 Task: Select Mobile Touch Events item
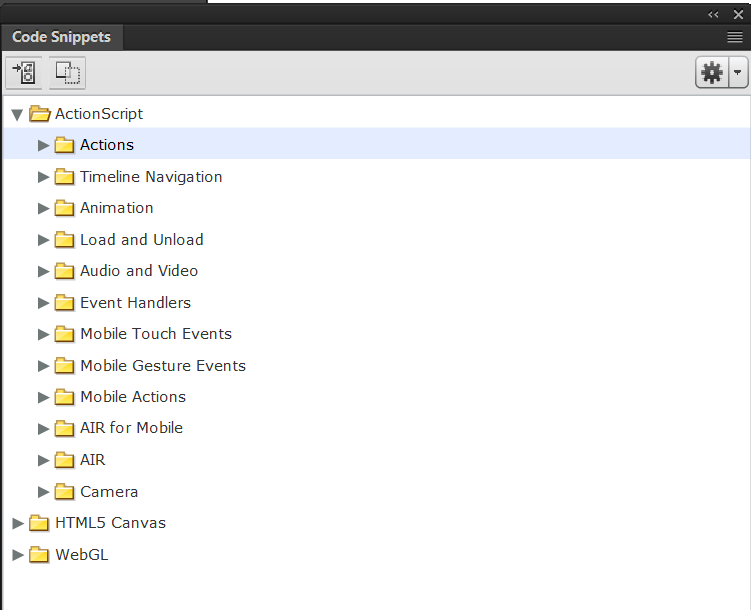click(155, 334)
